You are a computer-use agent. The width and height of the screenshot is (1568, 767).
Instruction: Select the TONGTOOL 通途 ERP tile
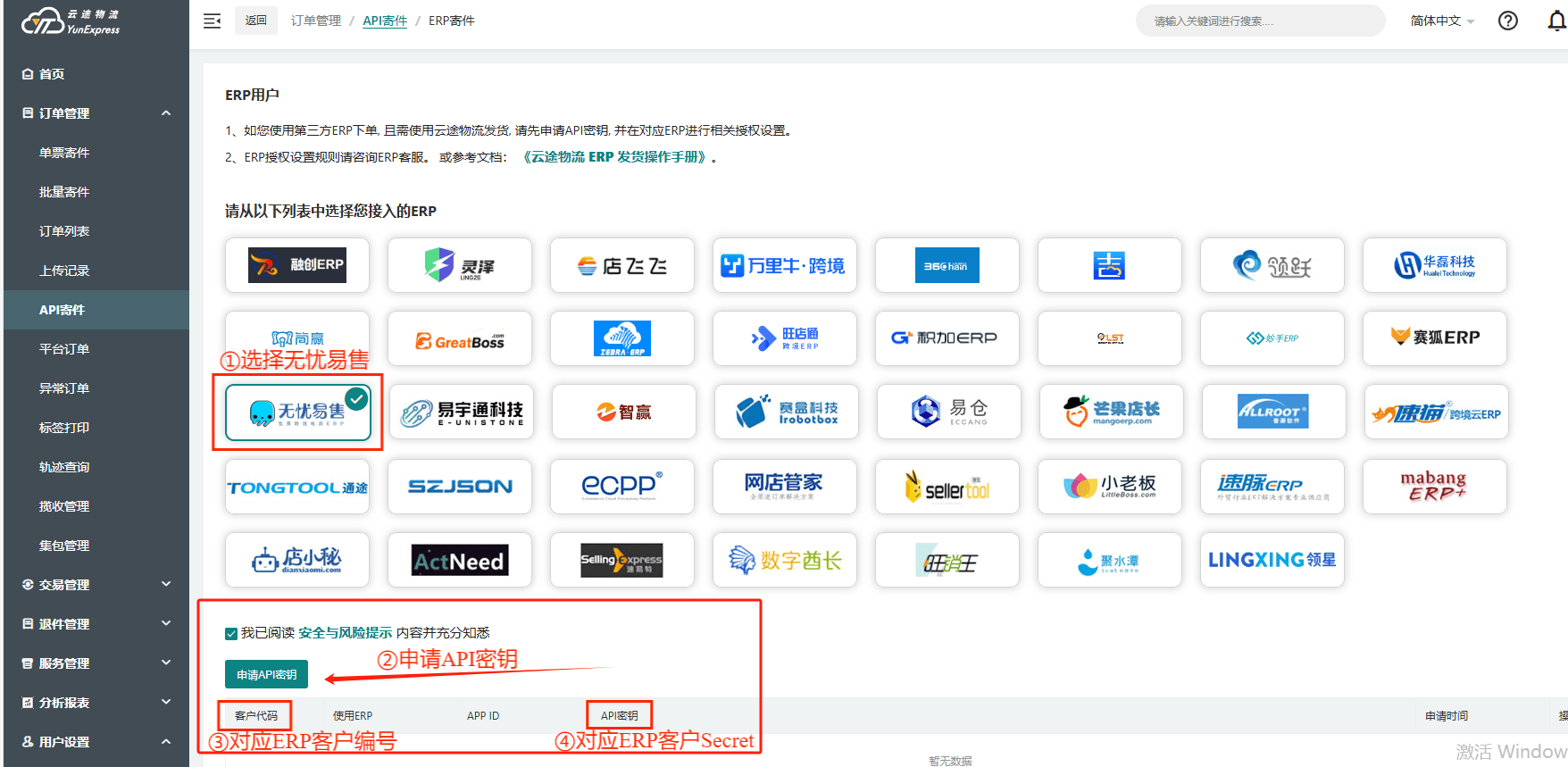[296, 487]
